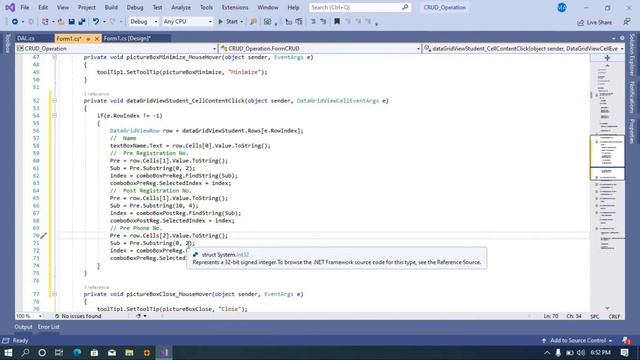Close the Form1.cs tab
The image size is (640, 360).
coord(97,39)
